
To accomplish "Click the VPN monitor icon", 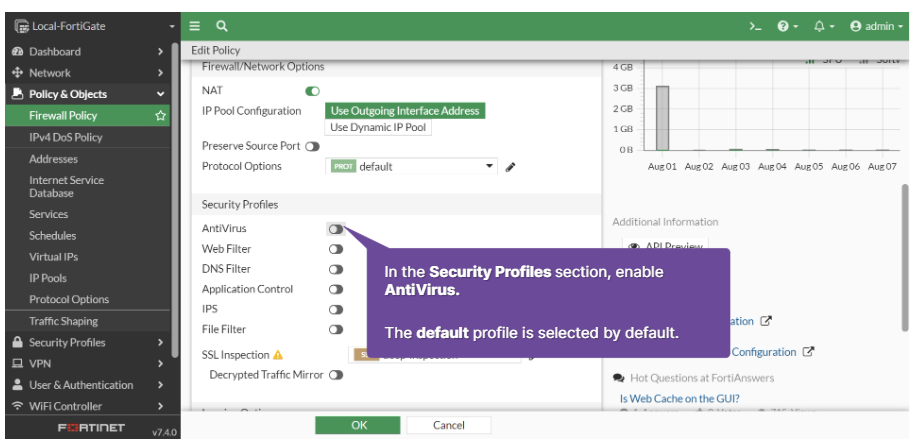I will 18,363.
